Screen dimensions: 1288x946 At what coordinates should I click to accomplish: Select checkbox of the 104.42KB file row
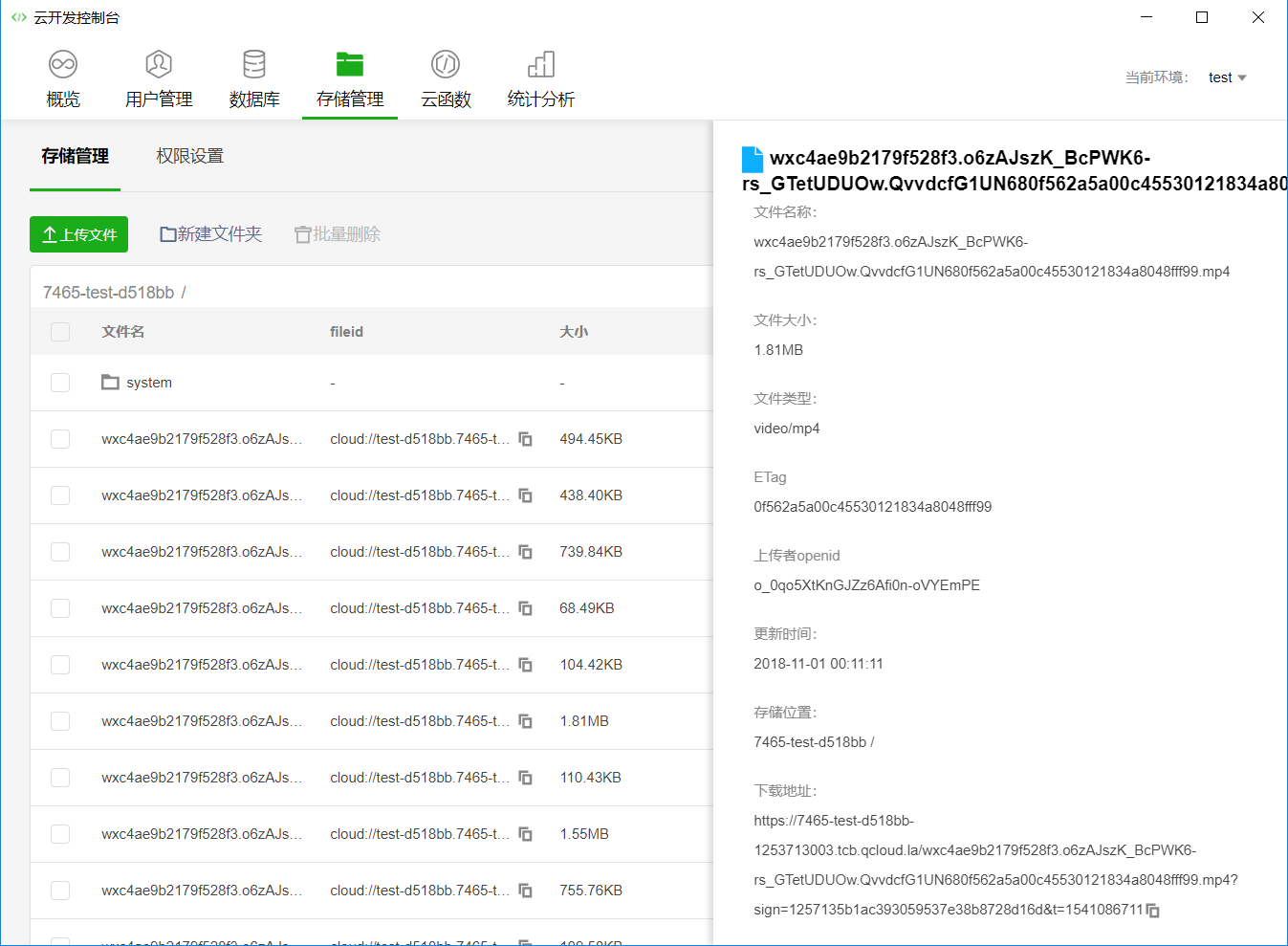(60, 665)
